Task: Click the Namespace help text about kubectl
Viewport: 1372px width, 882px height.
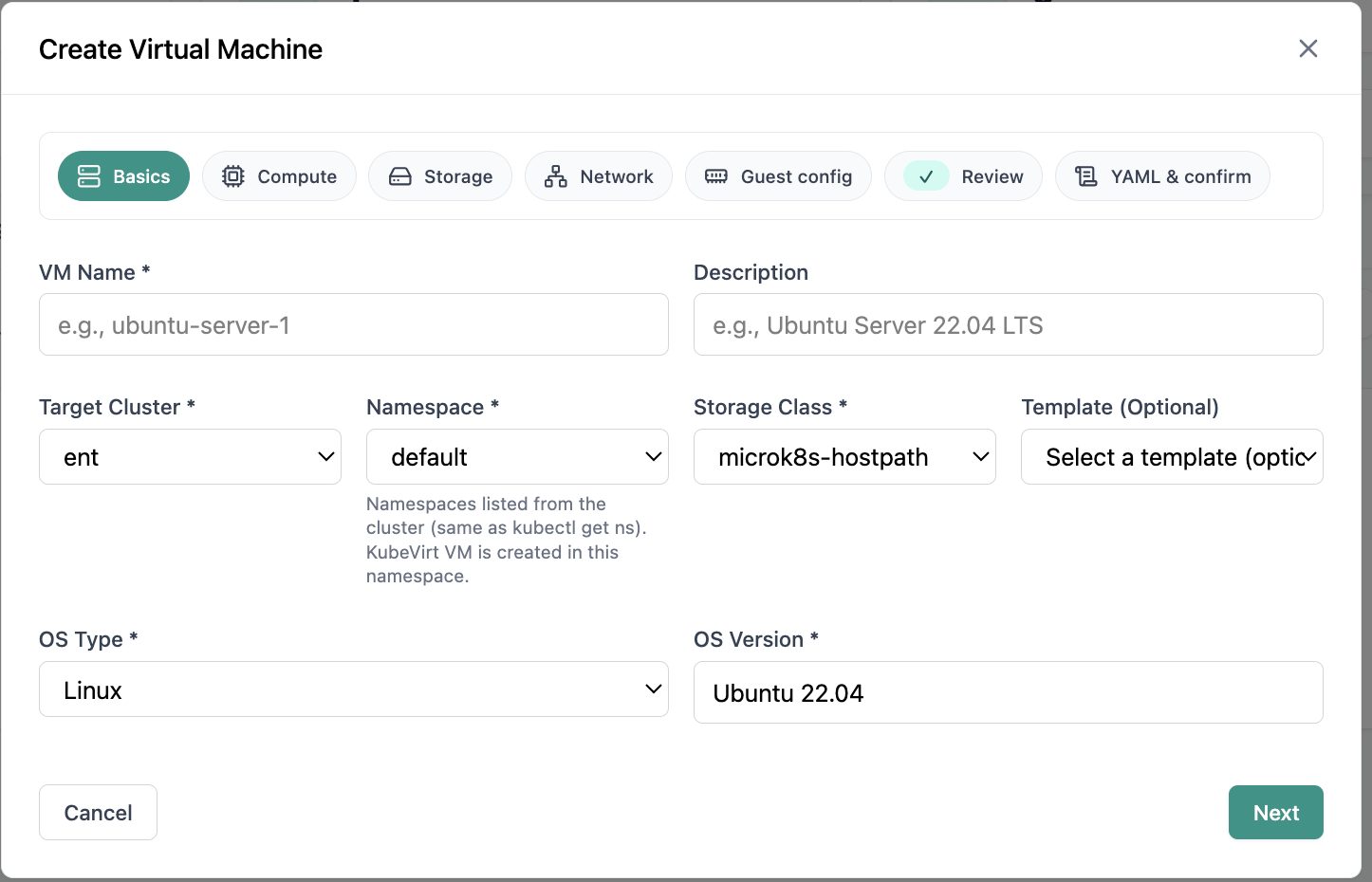Action: click(x=507, y=540)
